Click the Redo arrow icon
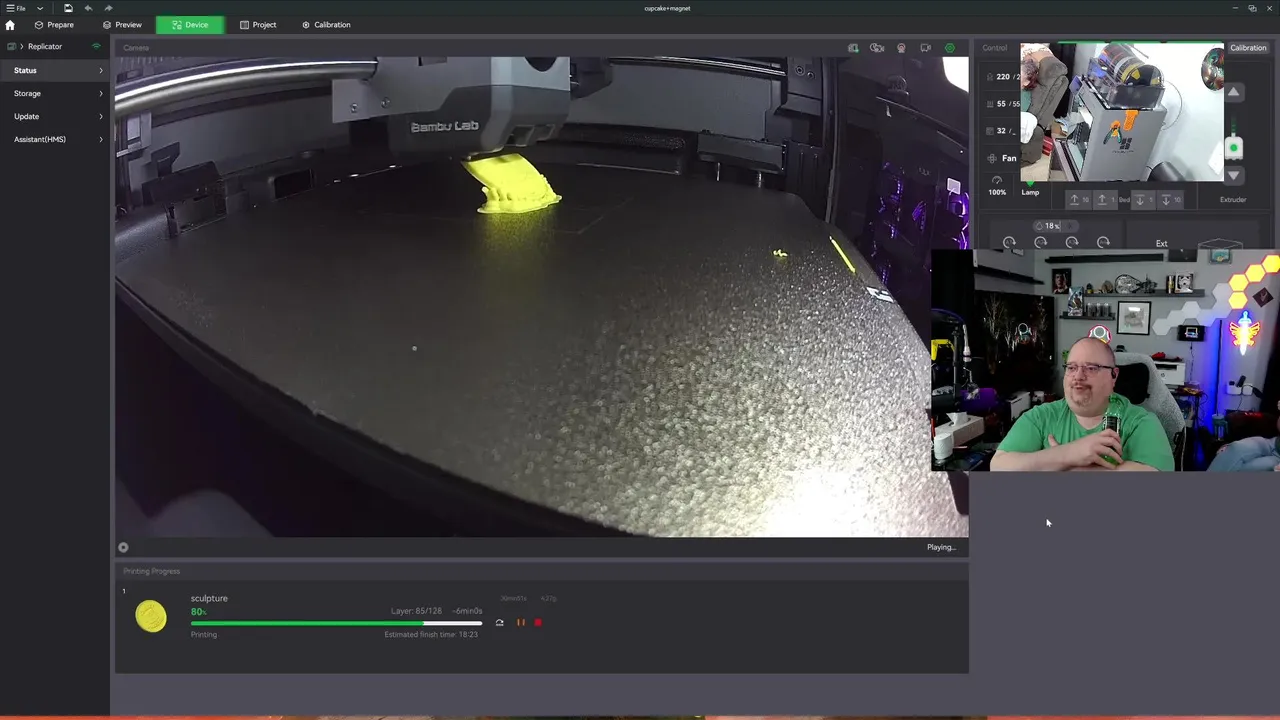Viewport: 1280px width, 720px height. point(108,8)
